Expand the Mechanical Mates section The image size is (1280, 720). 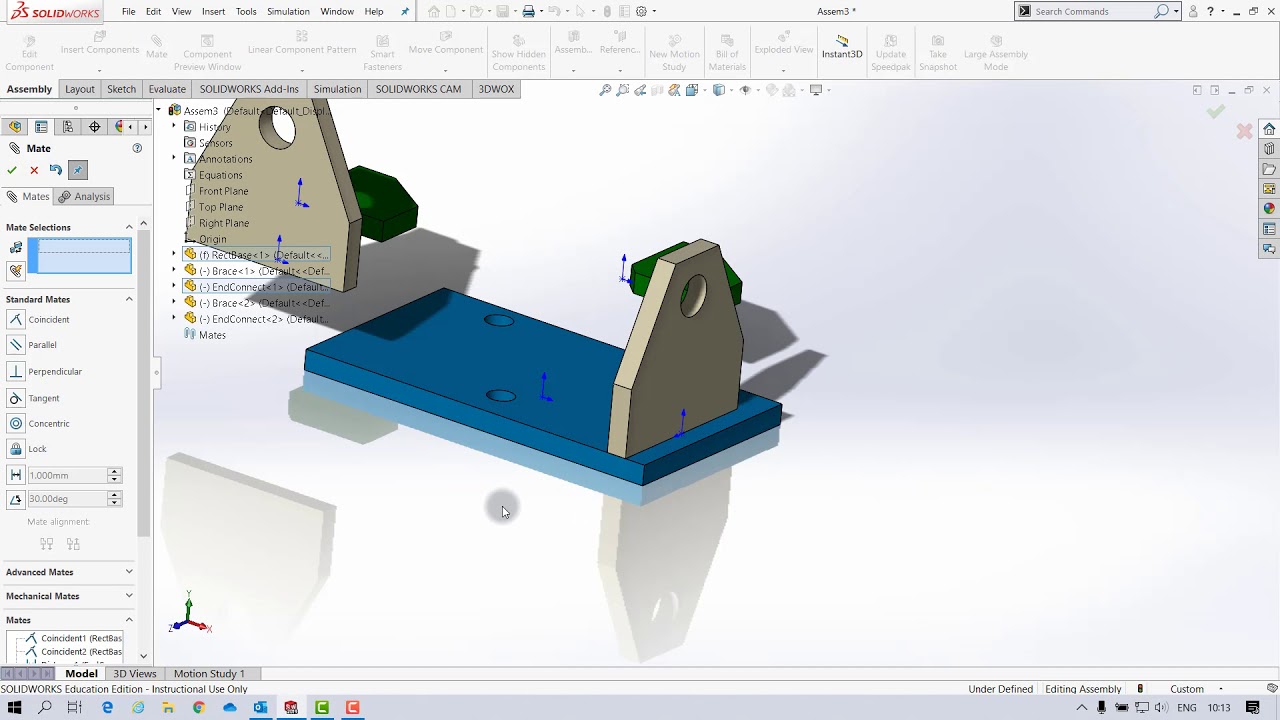(x=129, y=596)
